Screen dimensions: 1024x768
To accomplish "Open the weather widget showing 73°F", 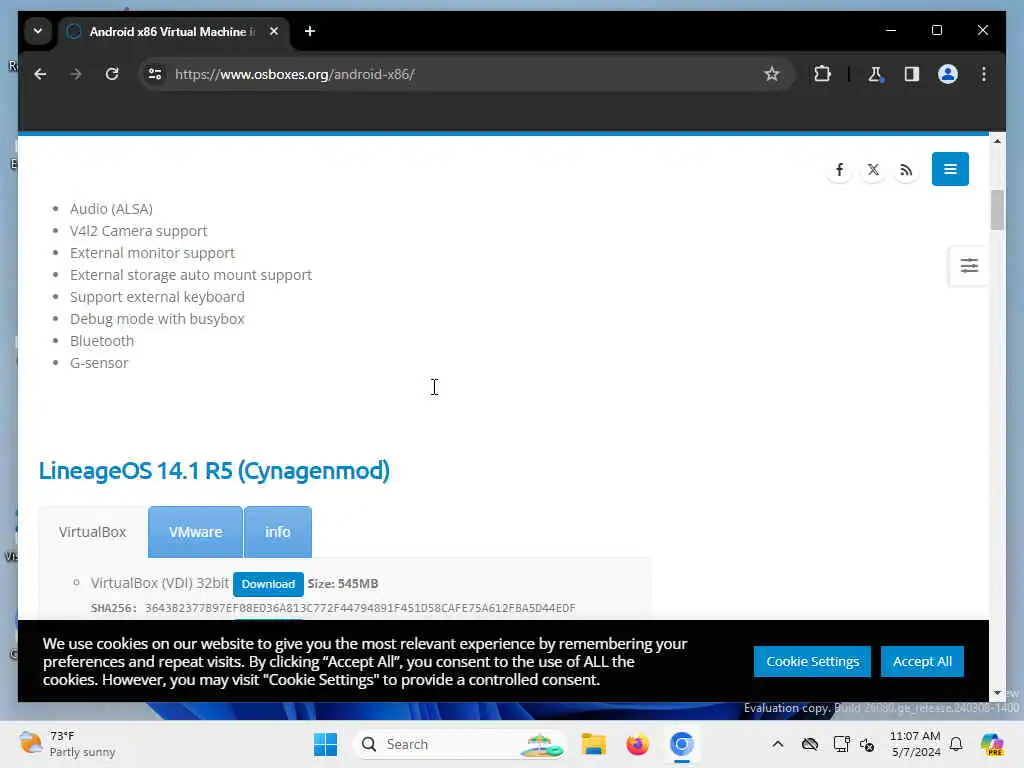I will click(x=67, y=744).
